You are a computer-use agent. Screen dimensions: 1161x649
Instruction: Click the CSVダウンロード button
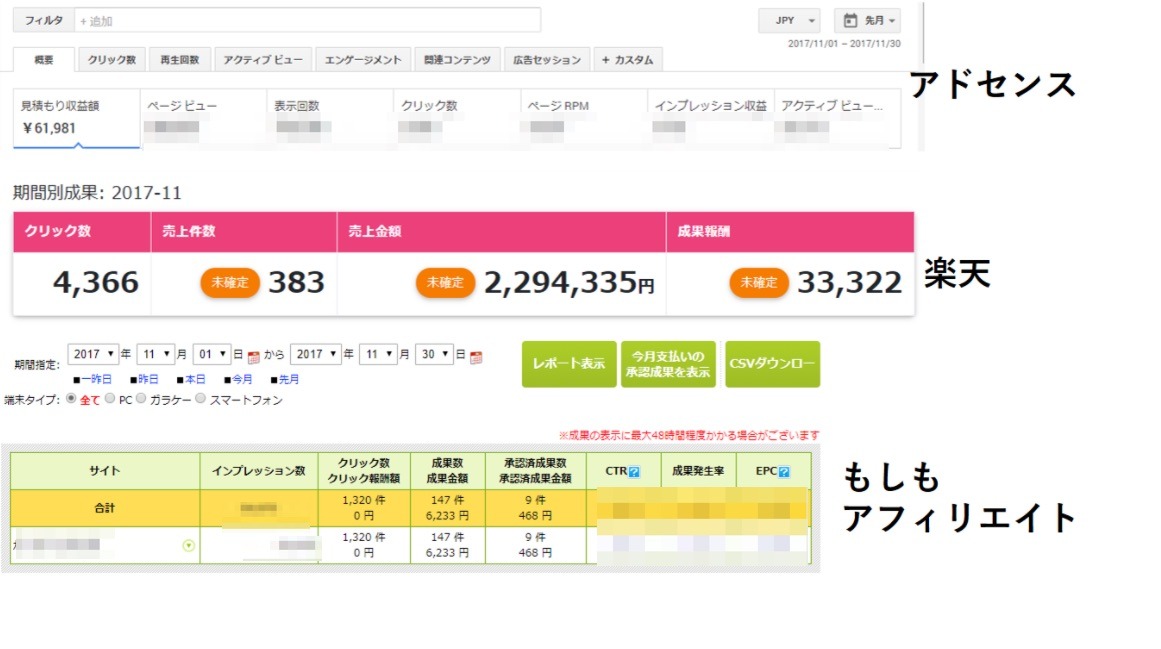coord(772,364)
